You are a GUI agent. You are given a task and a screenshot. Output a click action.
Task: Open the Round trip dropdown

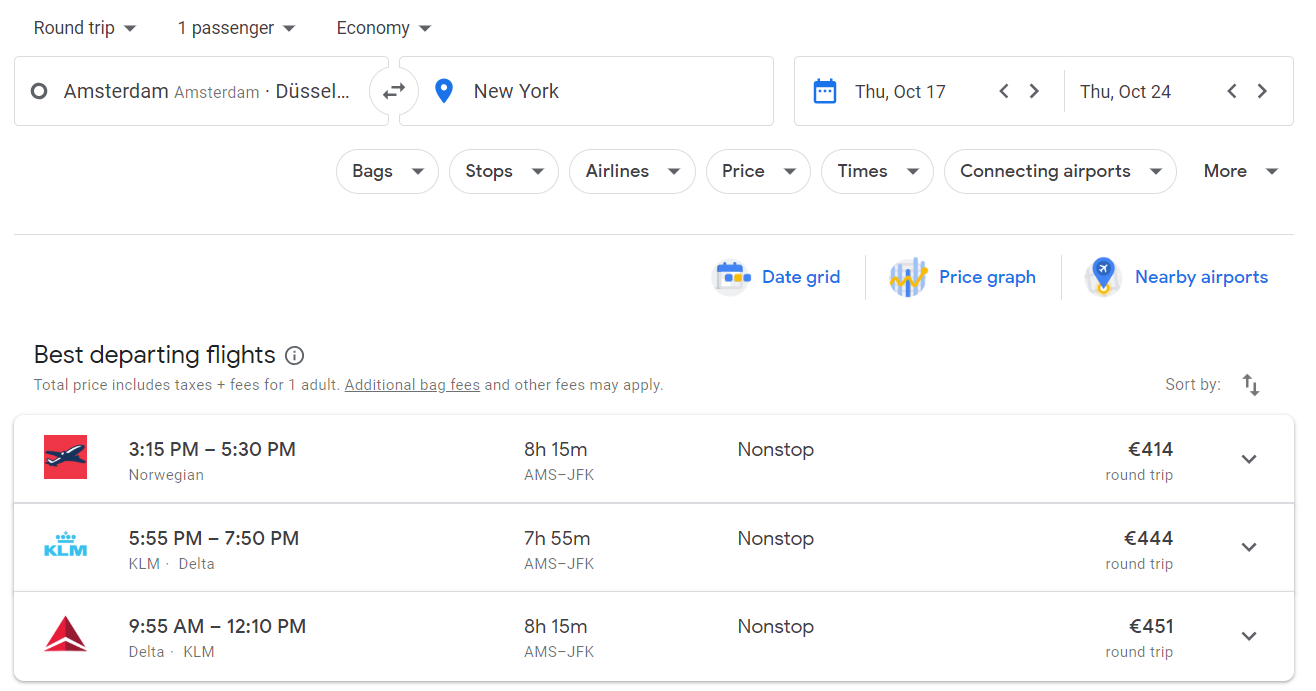(x=85, y=28)
